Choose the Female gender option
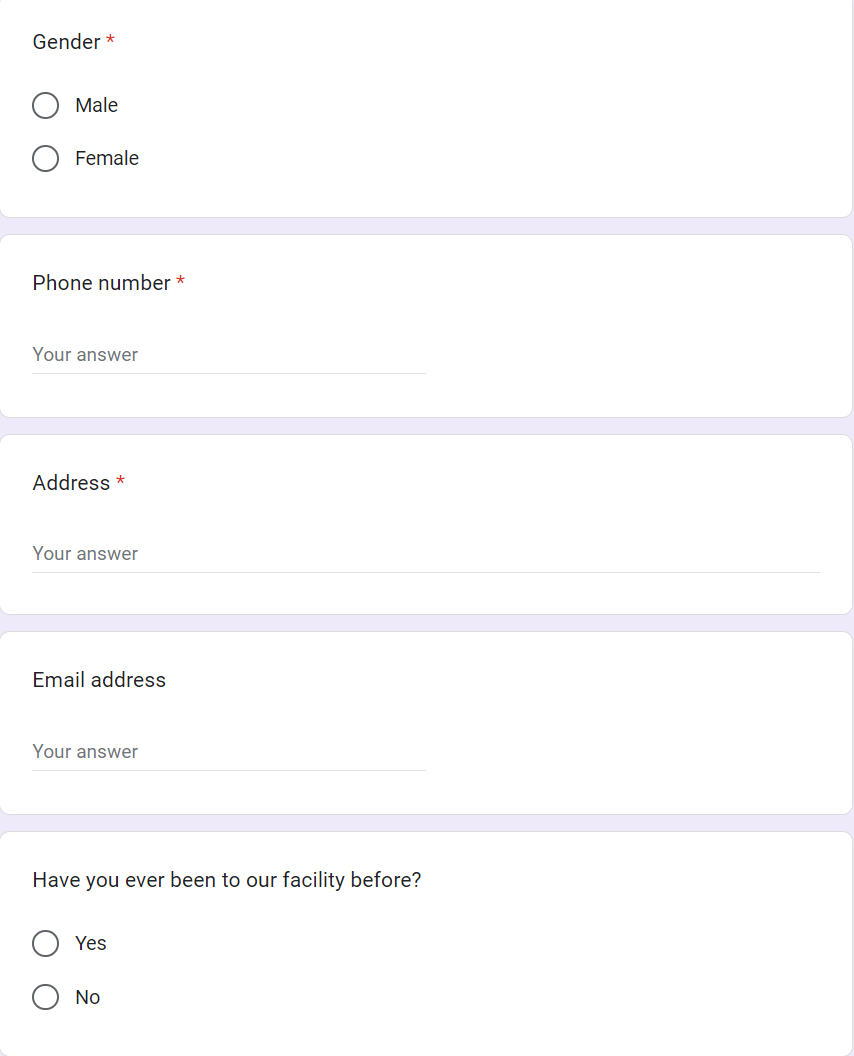 (46, 158)
